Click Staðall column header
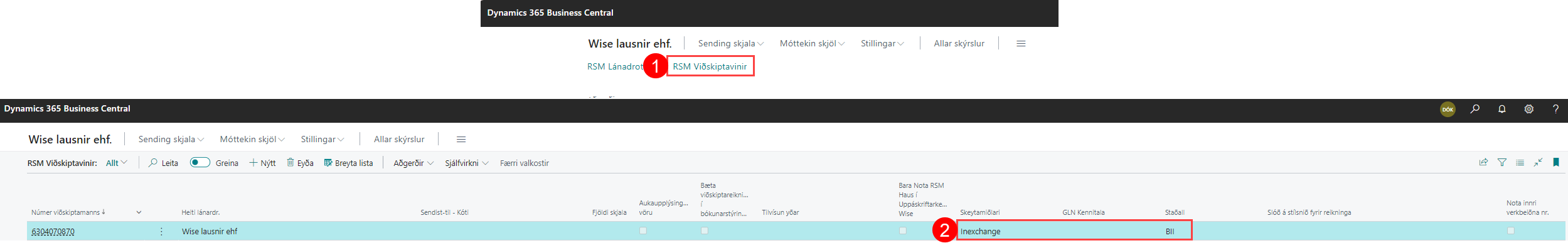Viewport: 1568px width, 243px height. [1175, 212]
